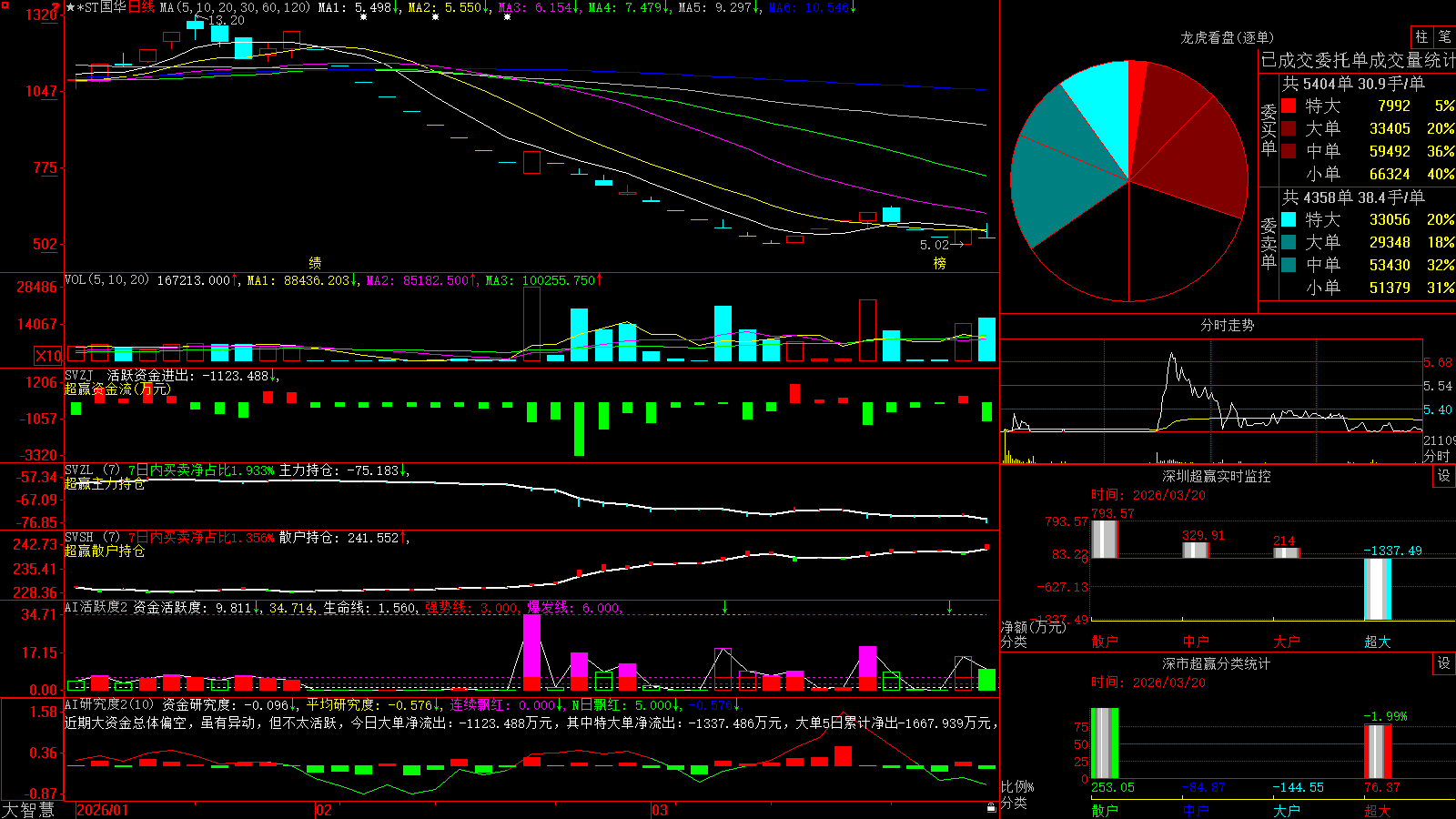Viewport: 1456px width, 819px height.
Task: Select 超大 category in 深圳超赢实时监控
Action: [x=1378, y=642]
